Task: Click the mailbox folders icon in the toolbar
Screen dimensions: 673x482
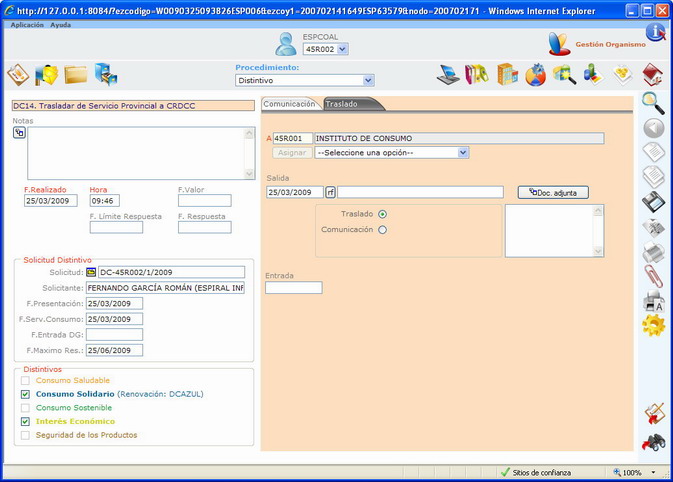Action: 46,75
